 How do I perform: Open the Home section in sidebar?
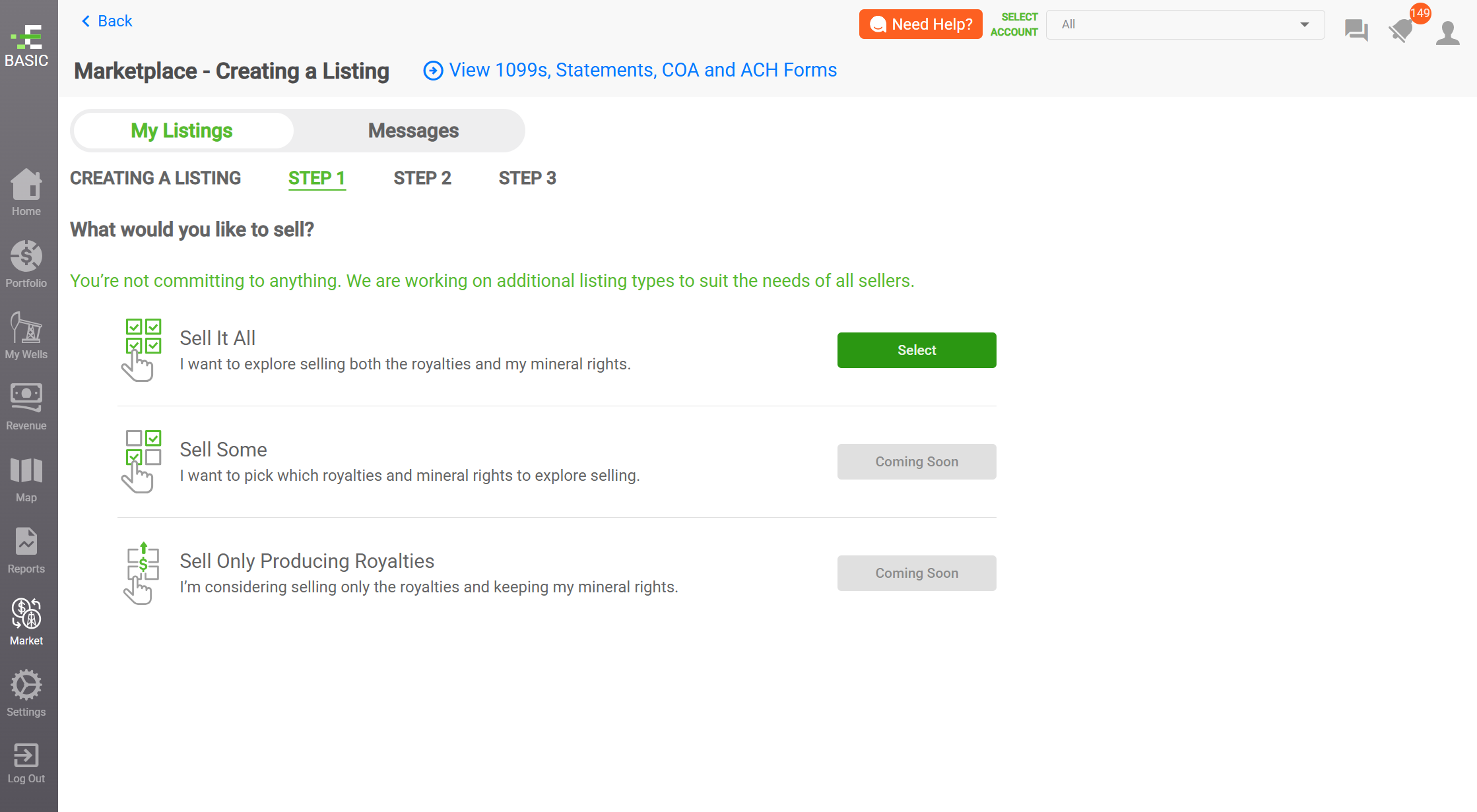[x=26, y=193]
